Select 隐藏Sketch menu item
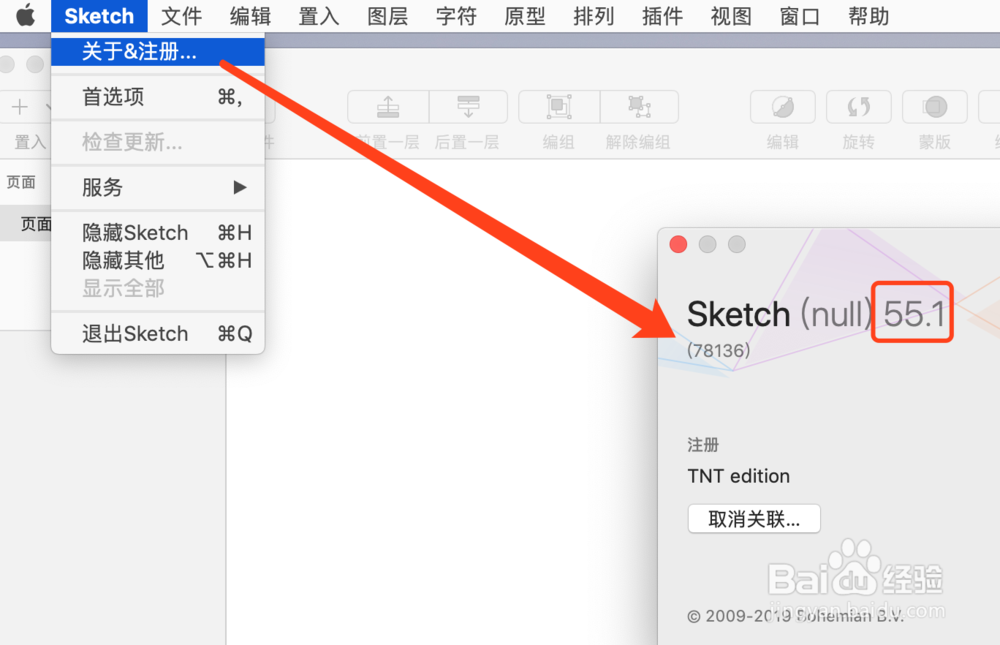The image size is (1000, 645). pos(158,232)
